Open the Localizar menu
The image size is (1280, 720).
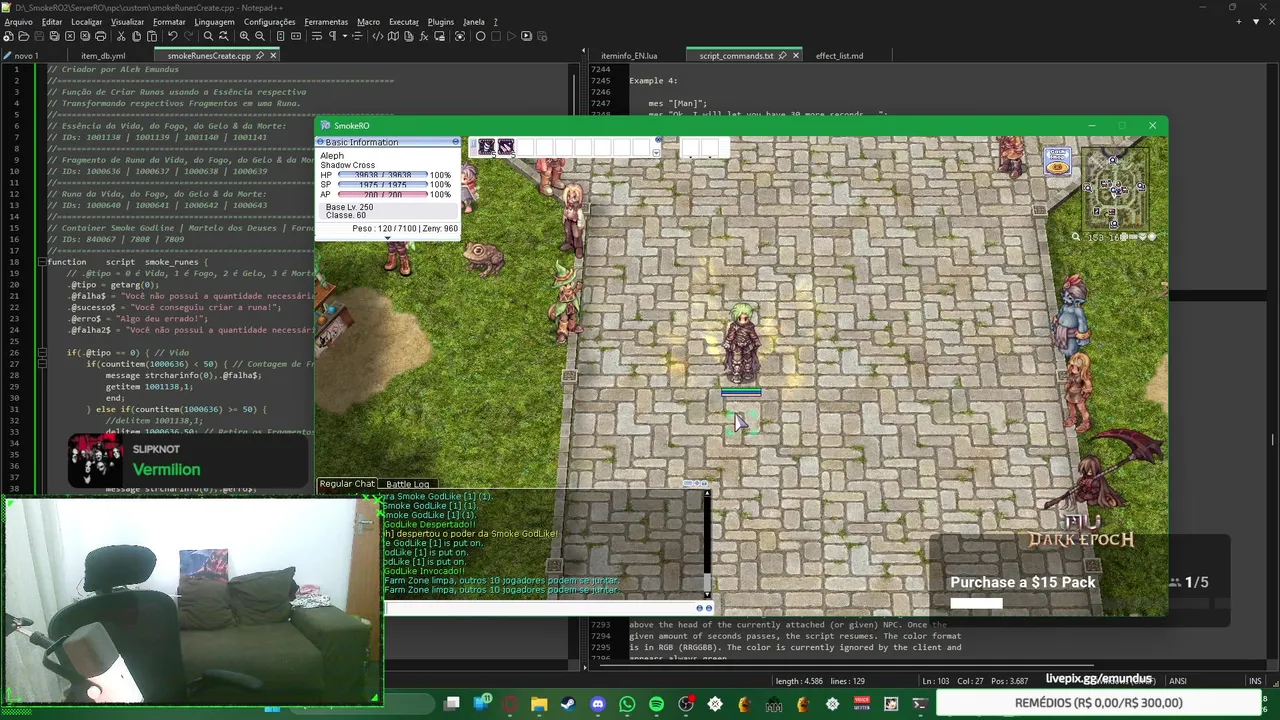(87, 21)
